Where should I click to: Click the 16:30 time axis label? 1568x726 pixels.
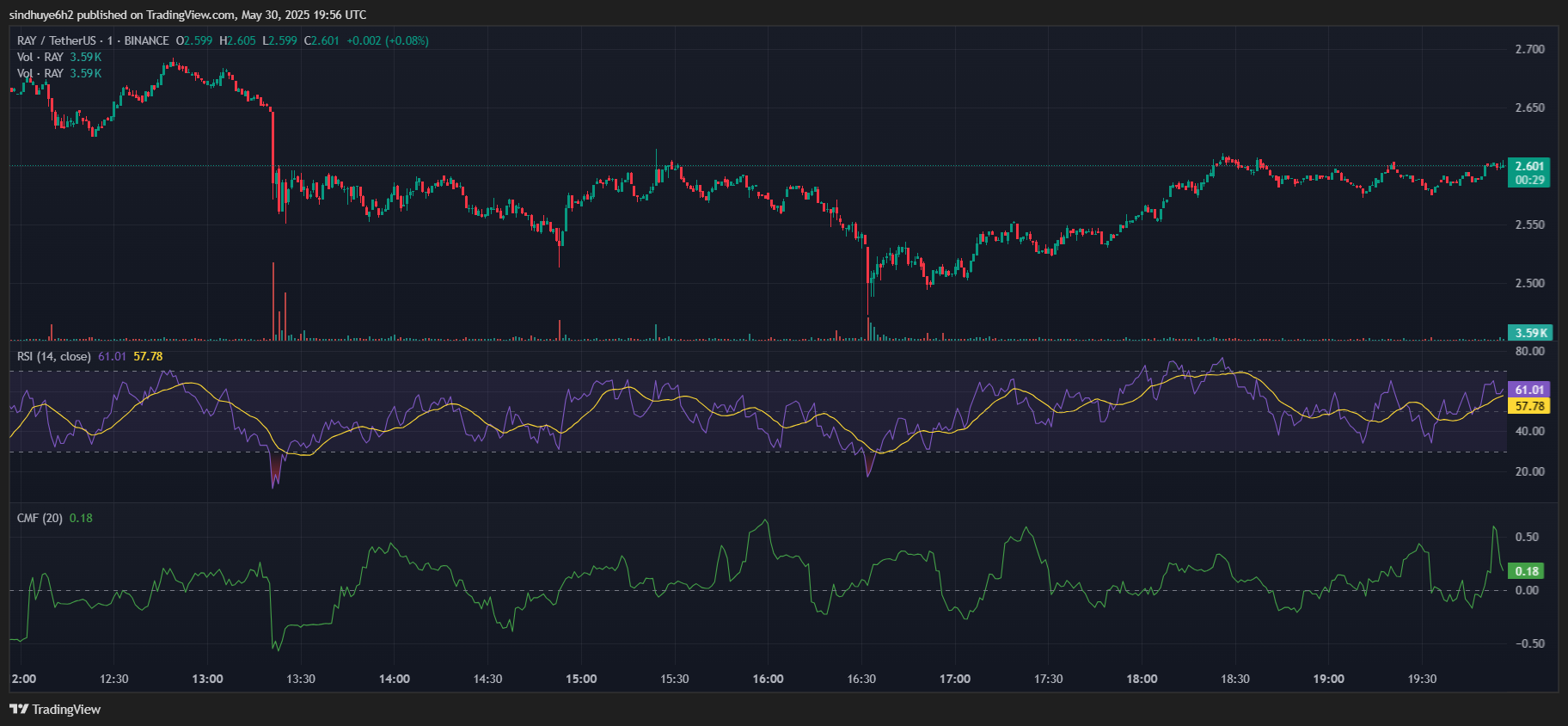(x=861, y=679)
